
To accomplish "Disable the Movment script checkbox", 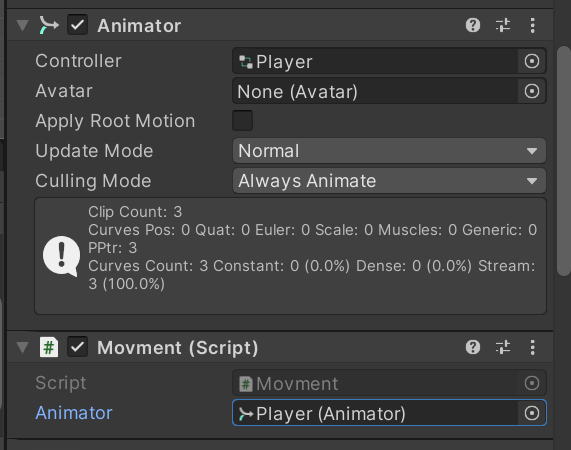I will pyautogui.click(x=77, y=347).
